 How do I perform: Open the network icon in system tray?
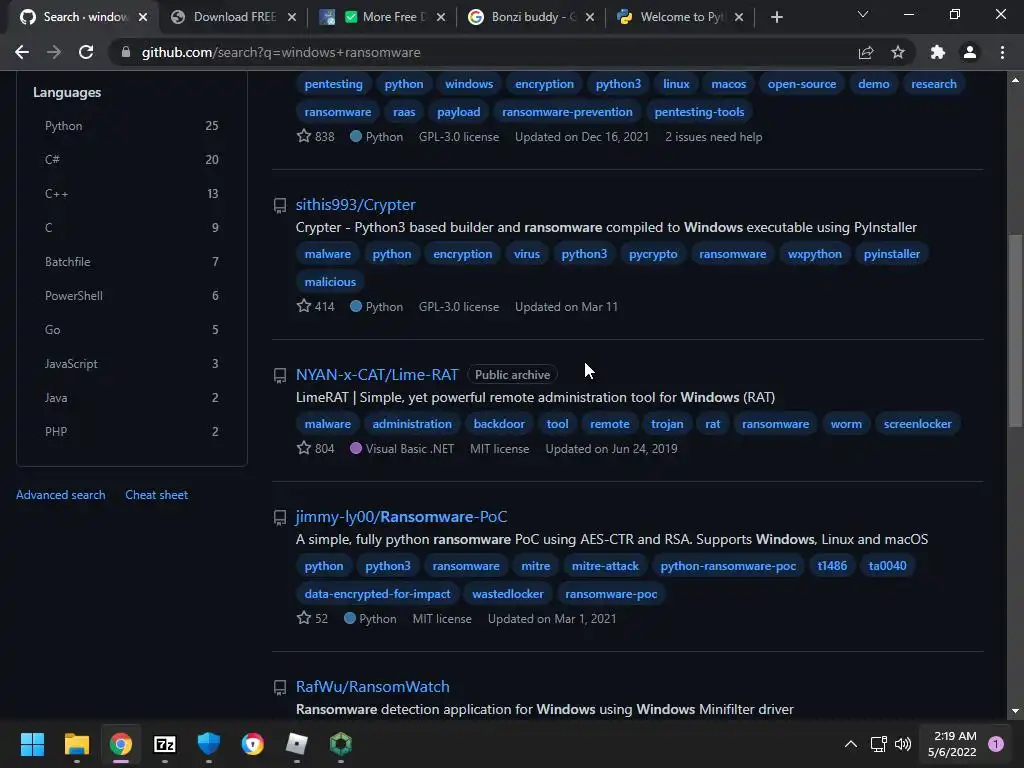click(878, 744)
